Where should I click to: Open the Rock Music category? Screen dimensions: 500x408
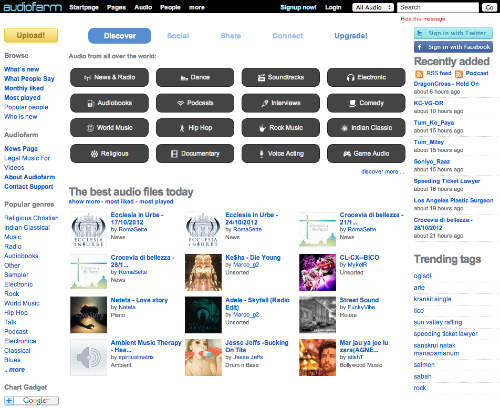point(281,128)
